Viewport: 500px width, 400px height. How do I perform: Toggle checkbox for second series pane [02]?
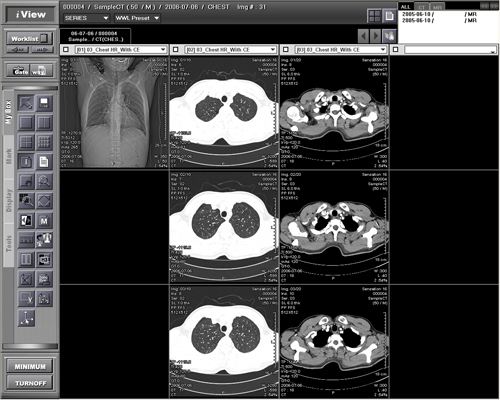point(176,50)
